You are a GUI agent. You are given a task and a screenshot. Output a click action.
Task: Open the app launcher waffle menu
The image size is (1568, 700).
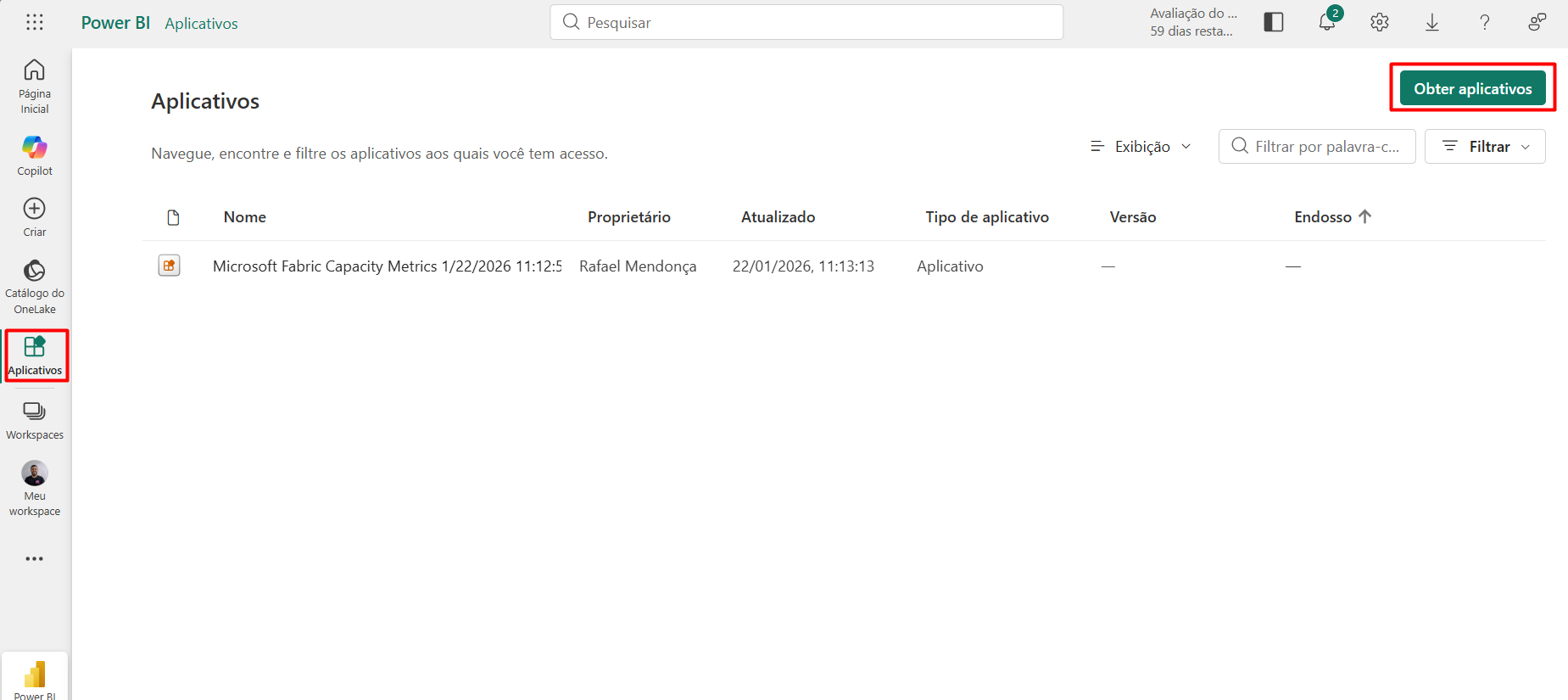(x=35, y=23)
